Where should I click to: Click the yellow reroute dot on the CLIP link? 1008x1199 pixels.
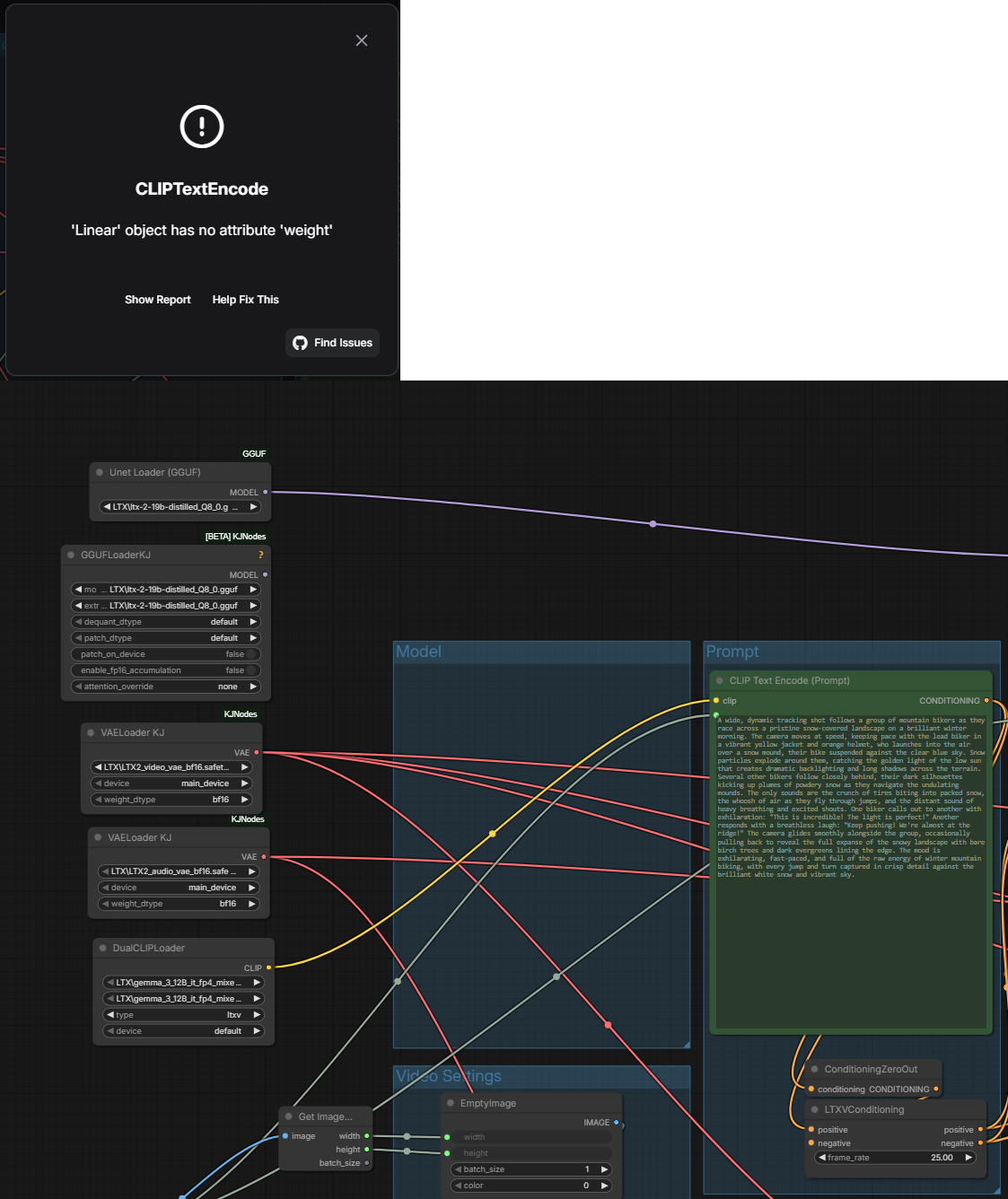(x=492, y=834)
